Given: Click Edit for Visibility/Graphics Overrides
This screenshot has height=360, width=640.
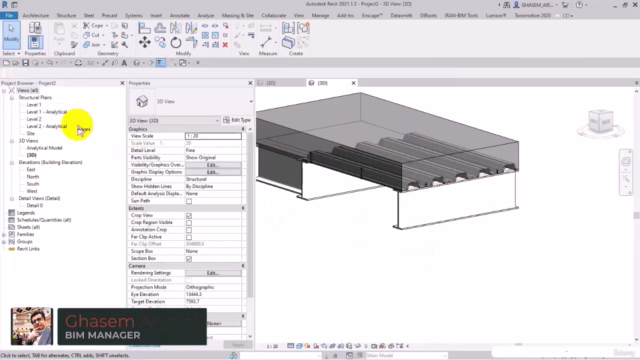Looking at the screenshot, I should pyautogui.click(x=213, y=165).
